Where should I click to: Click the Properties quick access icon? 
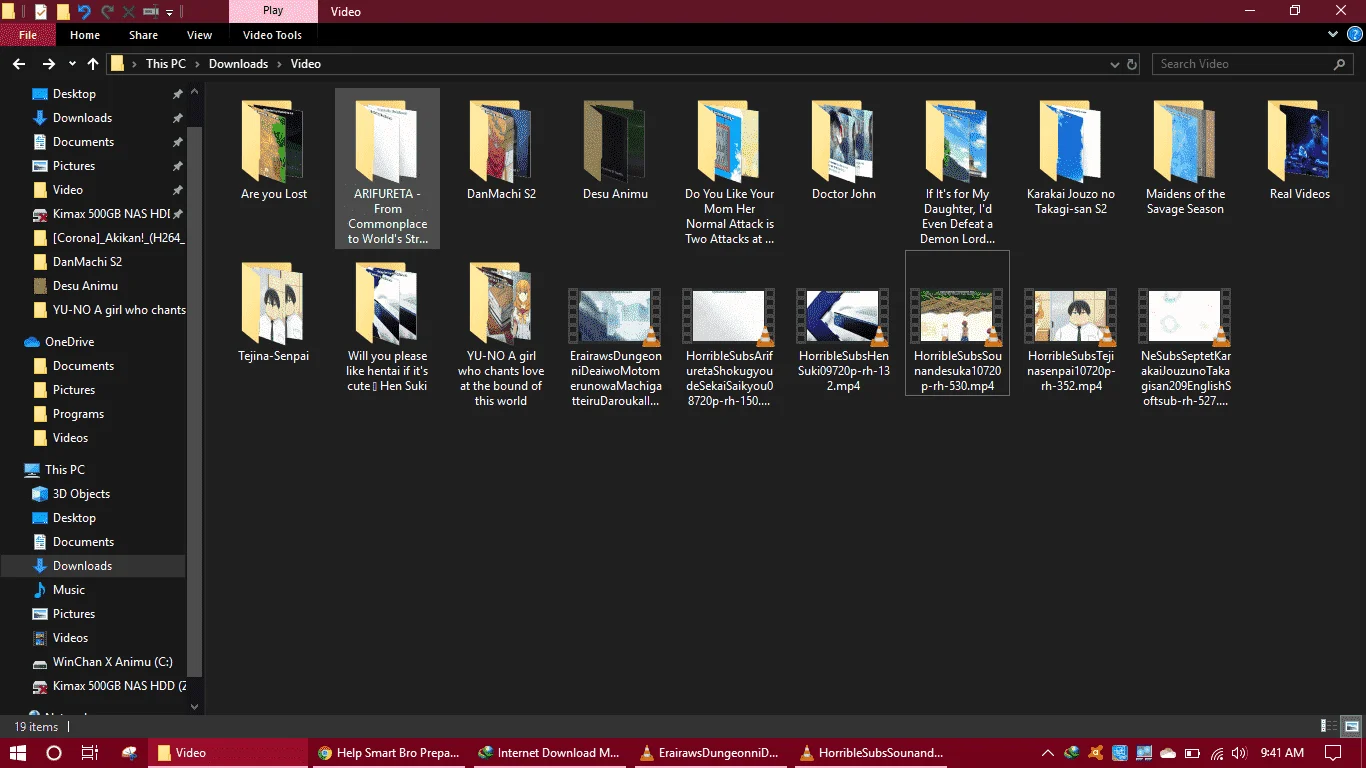click(x=41, y=12)
